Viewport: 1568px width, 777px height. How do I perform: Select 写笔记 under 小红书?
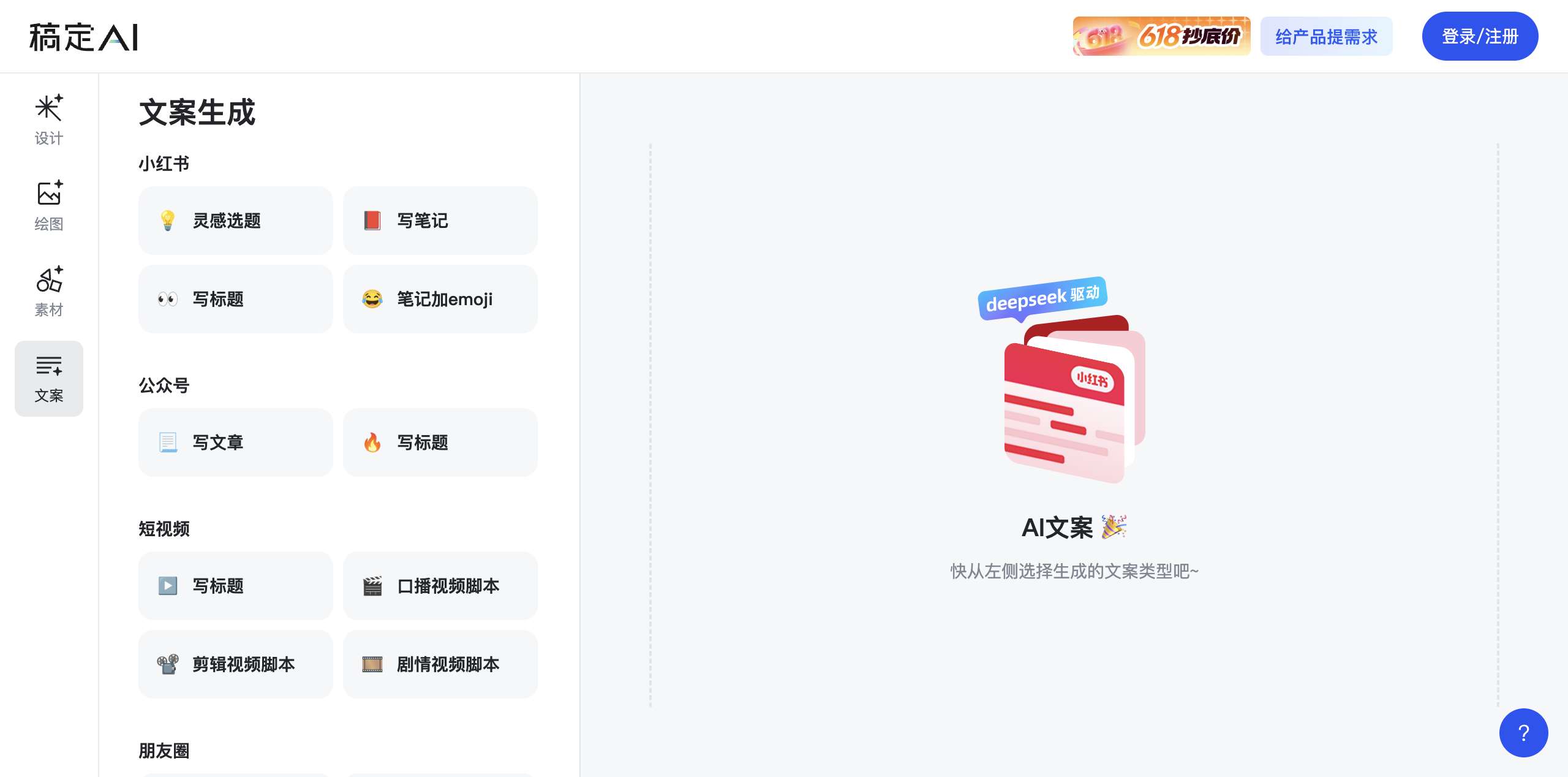(x=440, y=221)
